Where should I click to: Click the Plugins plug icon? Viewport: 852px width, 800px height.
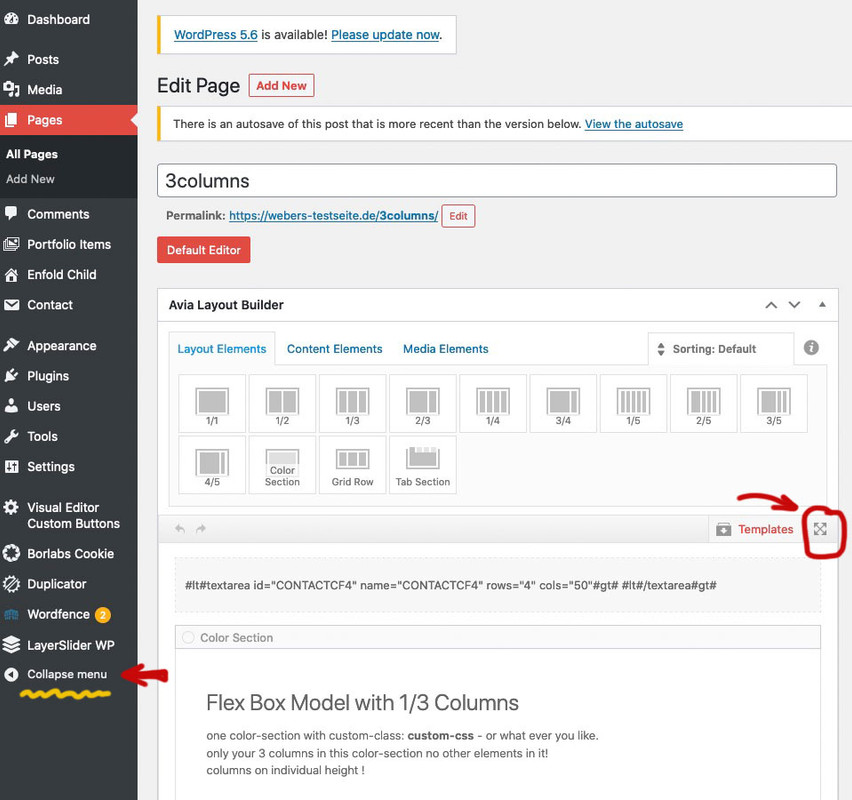(x=11, y=376)
